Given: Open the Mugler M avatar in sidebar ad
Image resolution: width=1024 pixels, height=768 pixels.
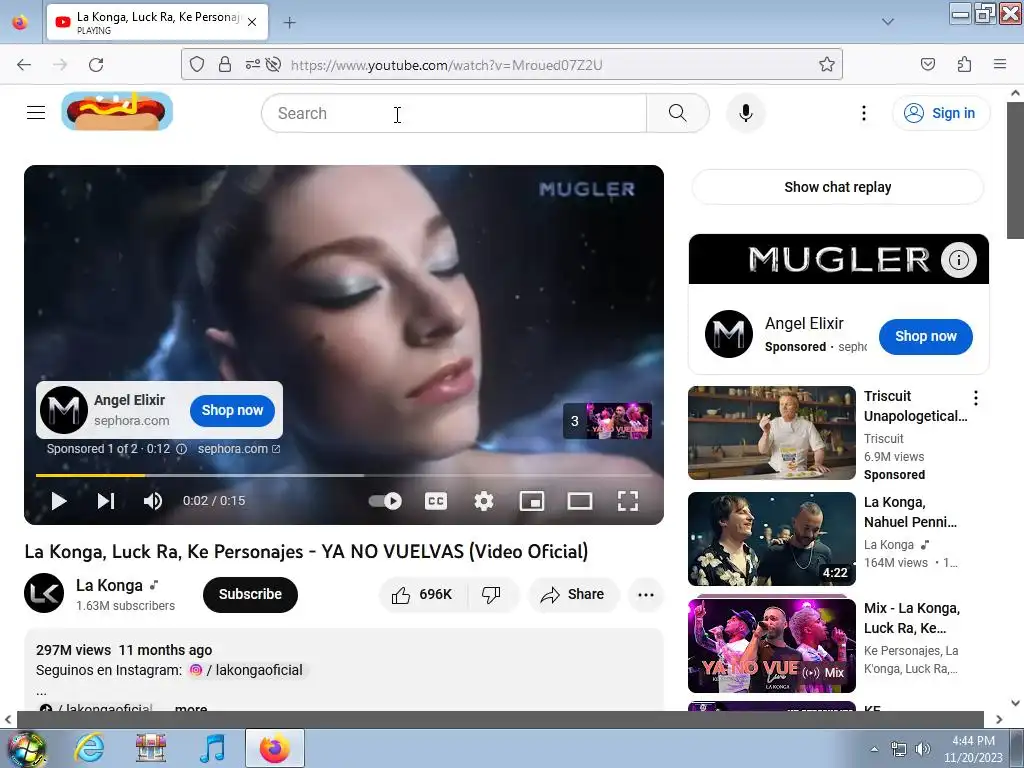Looking at the screenshot, I should (729, 334).
